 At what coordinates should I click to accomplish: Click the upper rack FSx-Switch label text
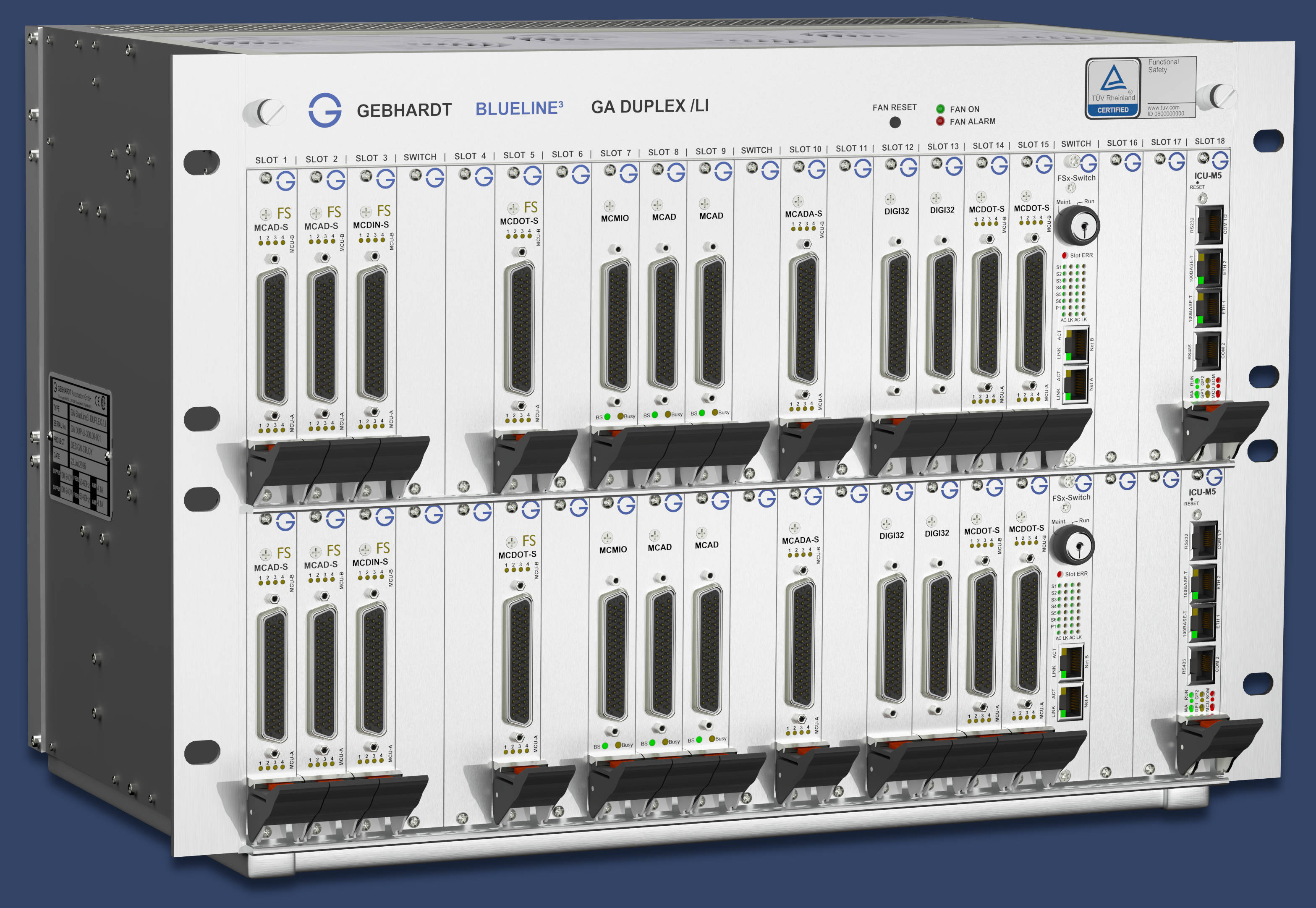click(x=1076, y=178)
